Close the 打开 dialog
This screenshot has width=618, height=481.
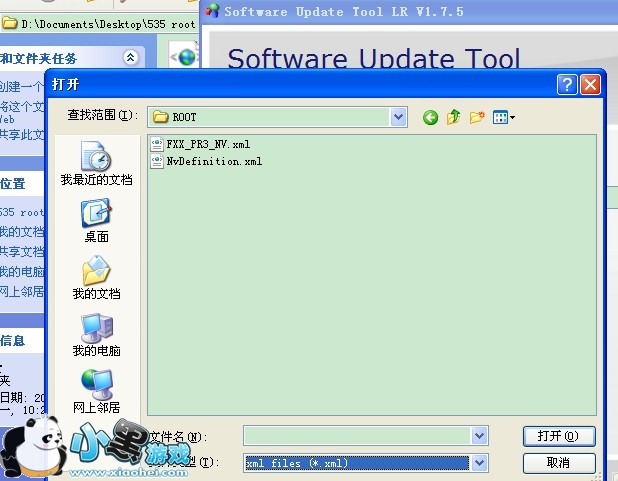[x=590, y=84]
